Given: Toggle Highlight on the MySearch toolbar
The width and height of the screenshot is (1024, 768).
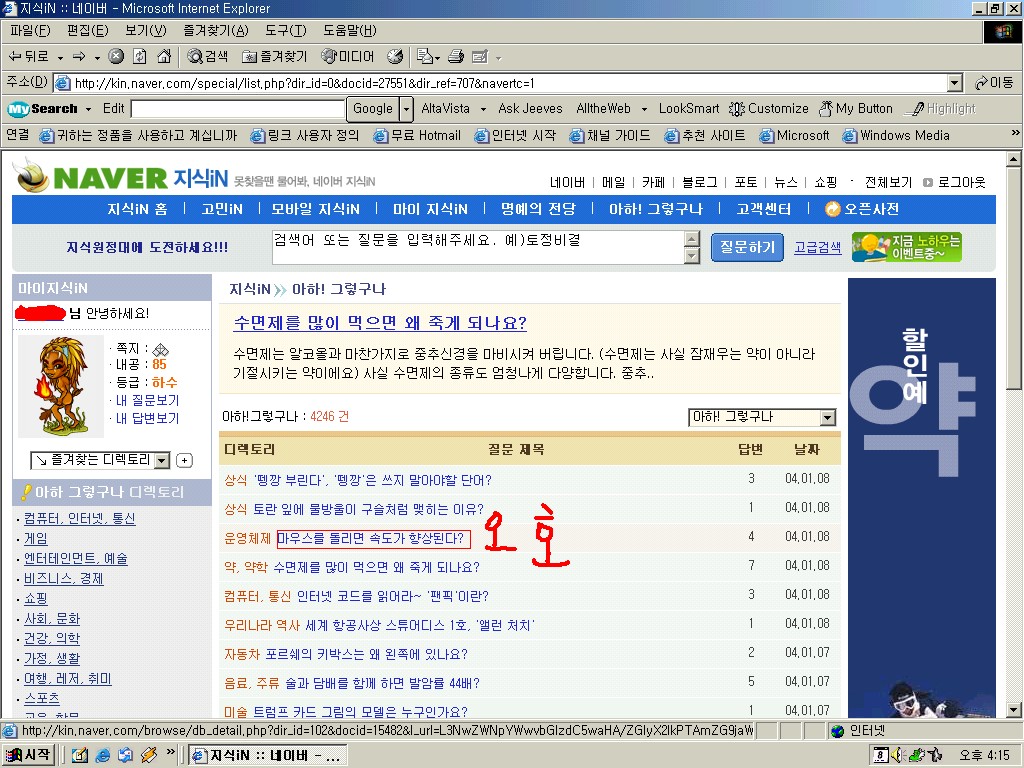Looking at the screenshot, I should click(x=940, y=108).
